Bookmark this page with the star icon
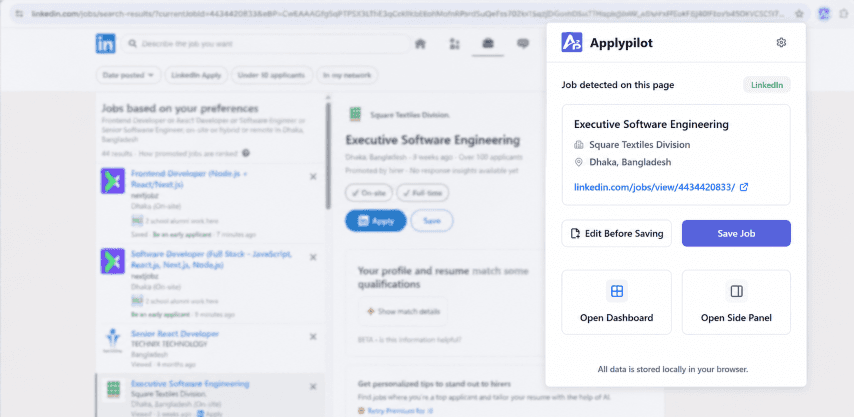854x417 pixels. 800,14
